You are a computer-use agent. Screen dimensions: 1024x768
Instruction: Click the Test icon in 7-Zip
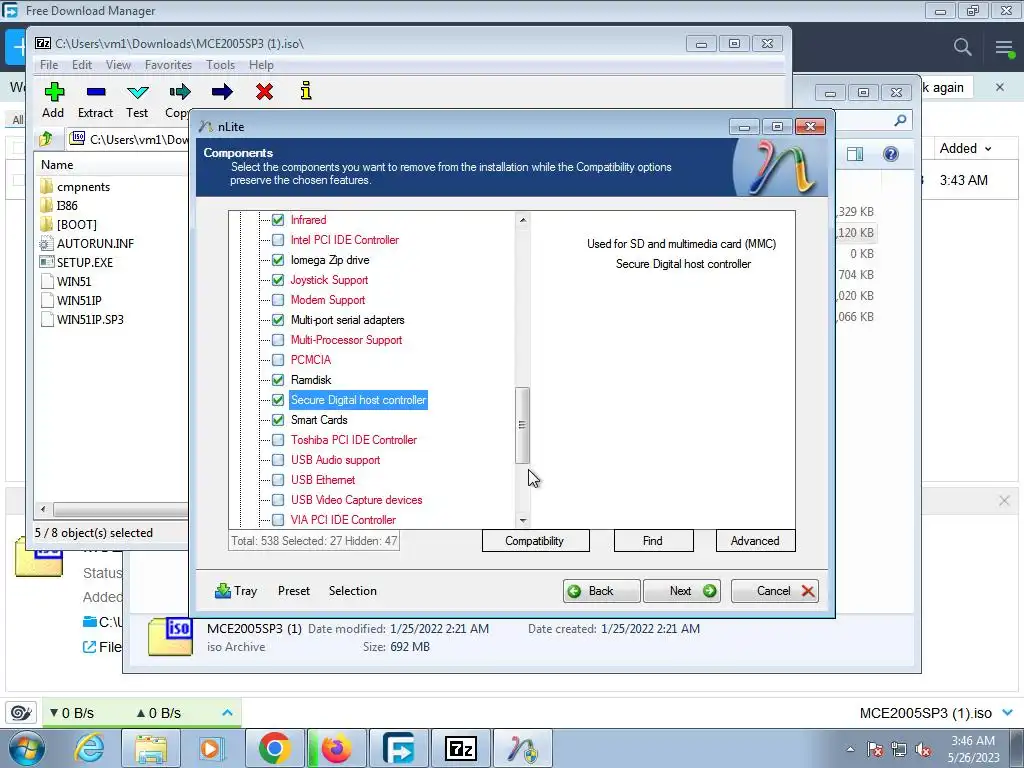[138, 92]
